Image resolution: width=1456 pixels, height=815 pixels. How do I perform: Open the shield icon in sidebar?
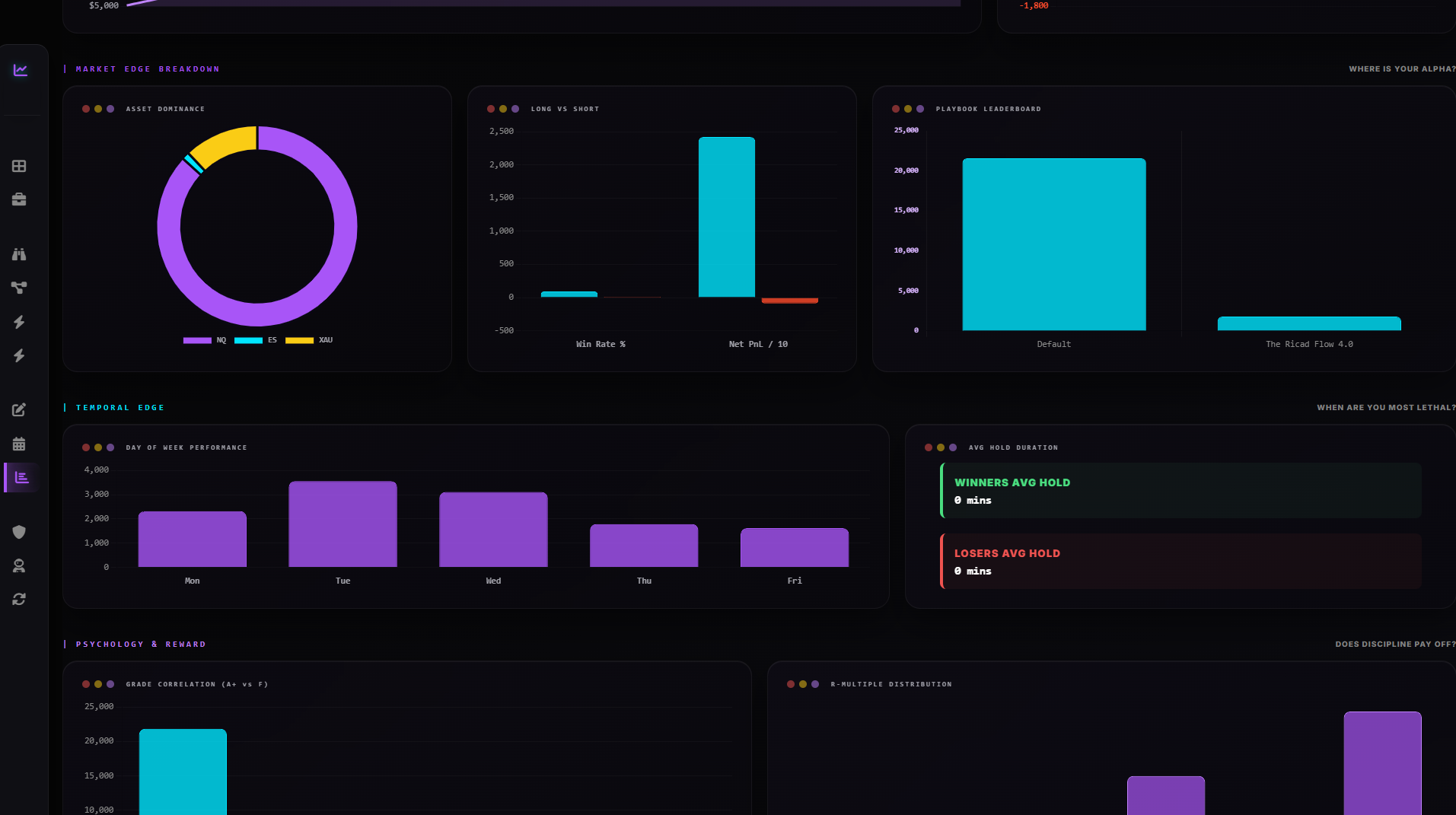click(19, 532)
